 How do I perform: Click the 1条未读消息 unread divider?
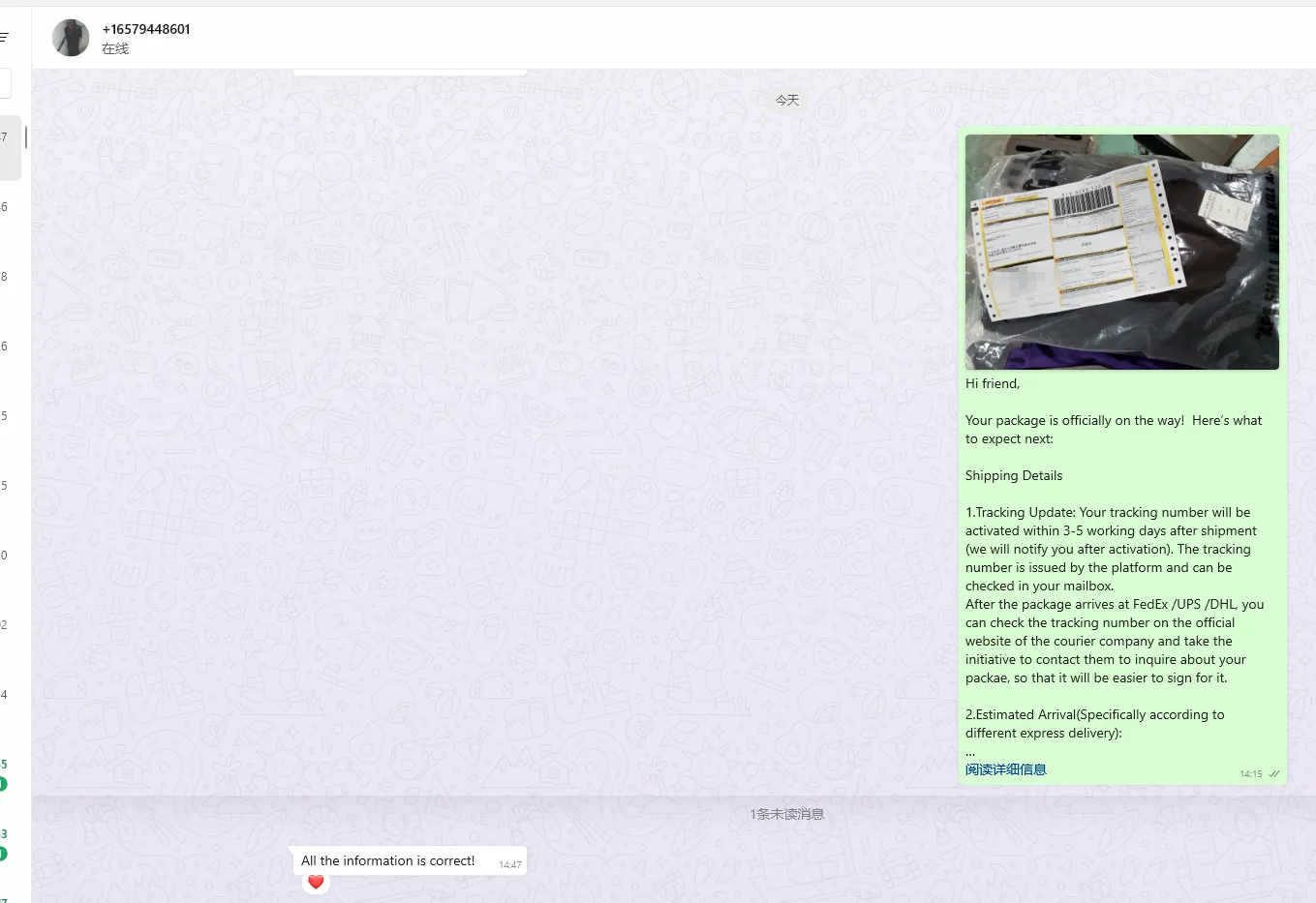[786, 814]
